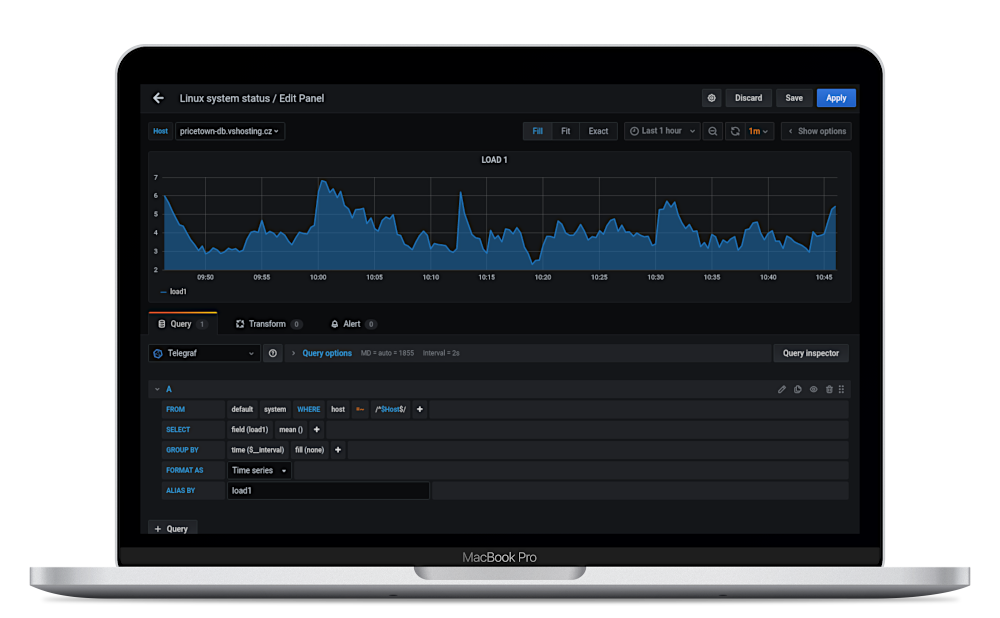Image resolution: width=1000 pixels, height=618 pixels.
Task: Click the /^$Host$/ tag value segment
Action: click(390, 409)
